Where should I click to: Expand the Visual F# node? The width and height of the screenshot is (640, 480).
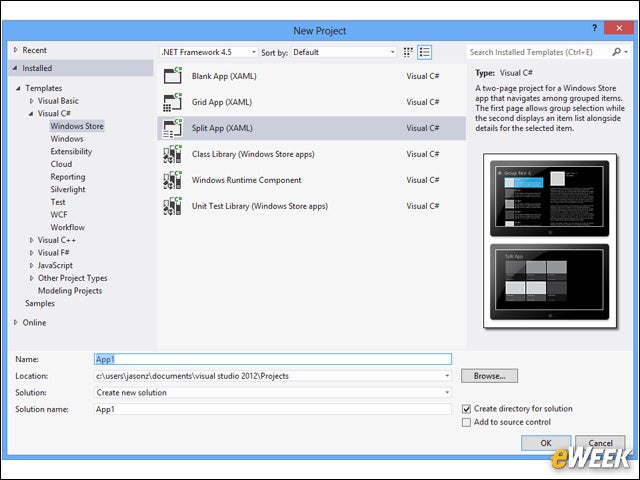coord(31,253)
